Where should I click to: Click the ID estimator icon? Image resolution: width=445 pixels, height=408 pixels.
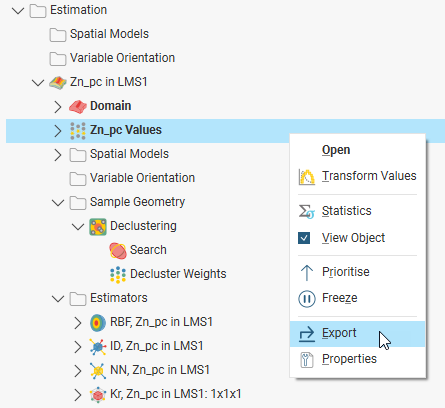pyautogui.click(x=98, y=346)
